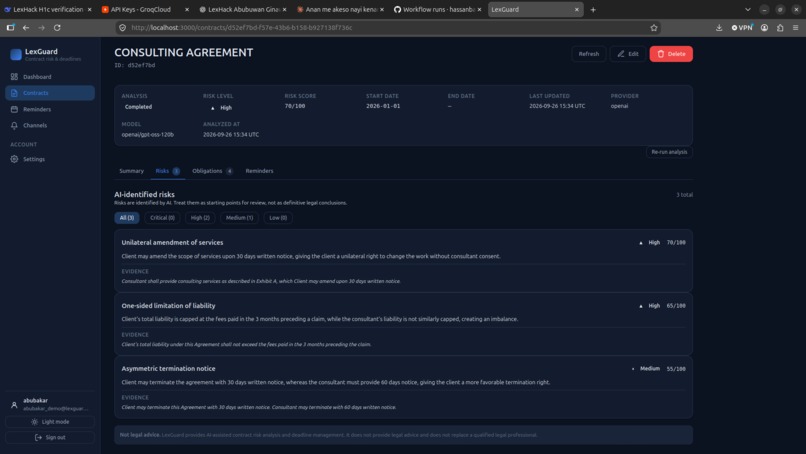Open the browser extensions icon

pyautogui.click(x=780, y=28)
